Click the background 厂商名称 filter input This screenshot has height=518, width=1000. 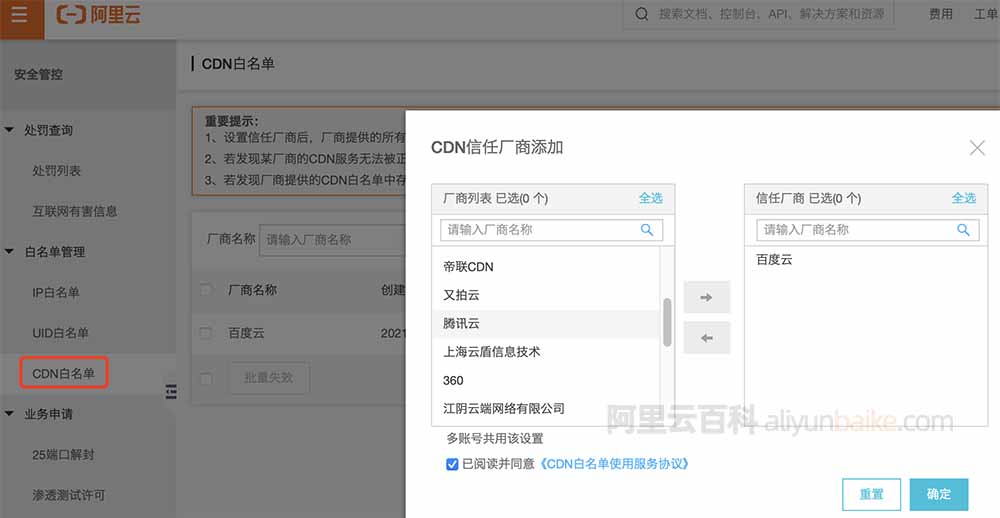coord(332,240)
